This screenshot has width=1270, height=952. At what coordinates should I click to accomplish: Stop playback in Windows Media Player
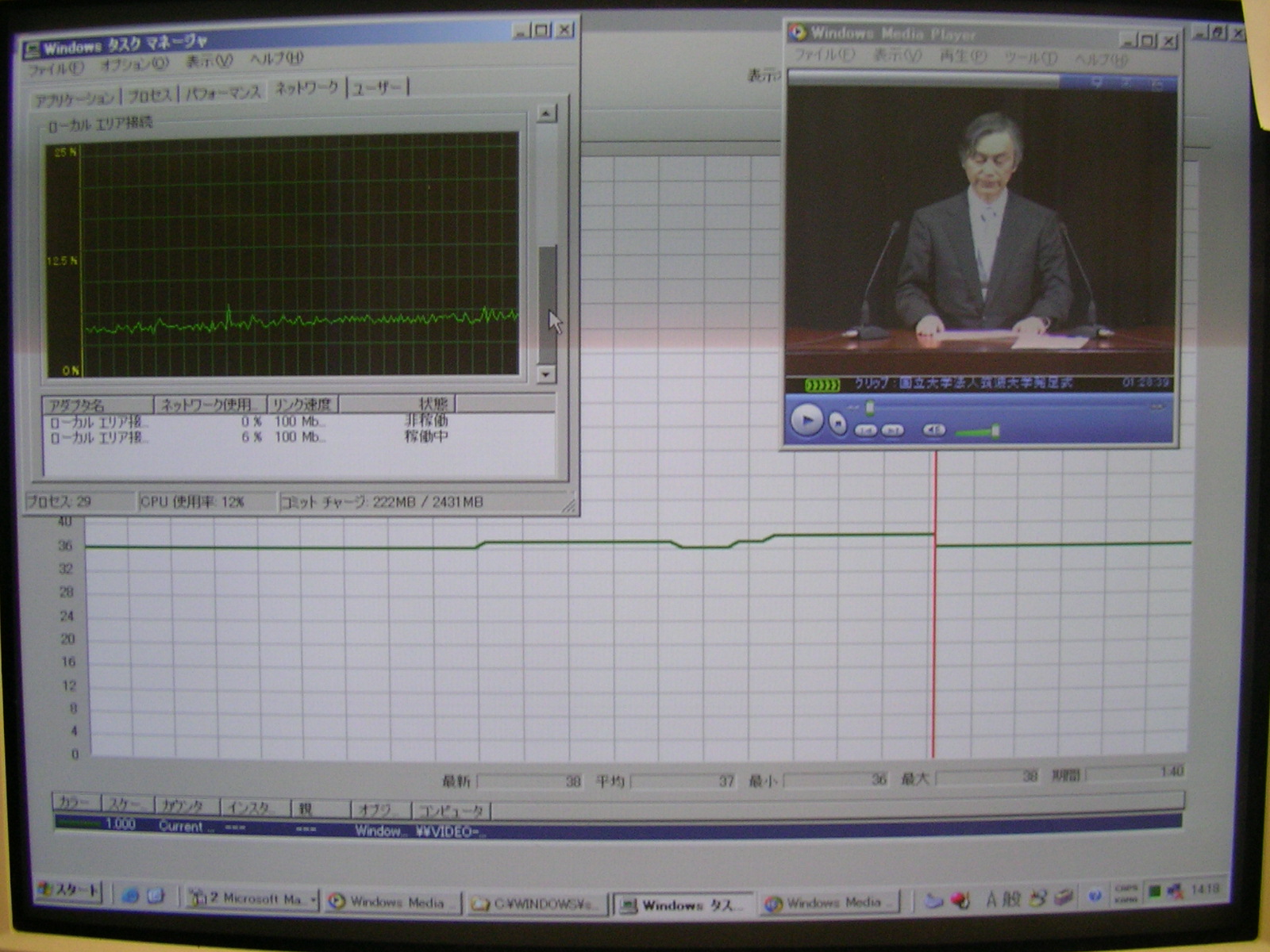[x=838, y=424]
